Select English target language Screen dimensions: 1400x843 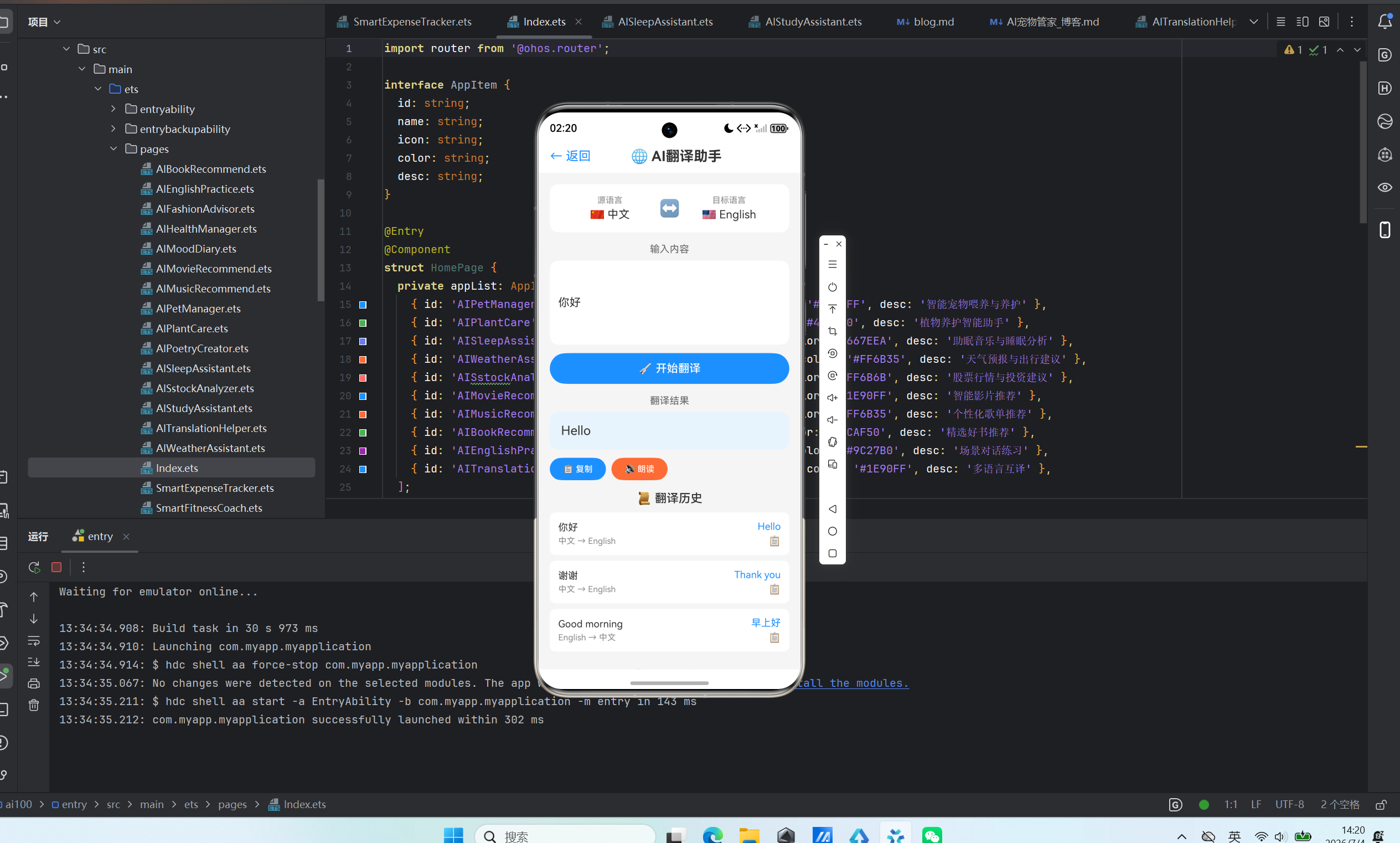coord(729,214)
